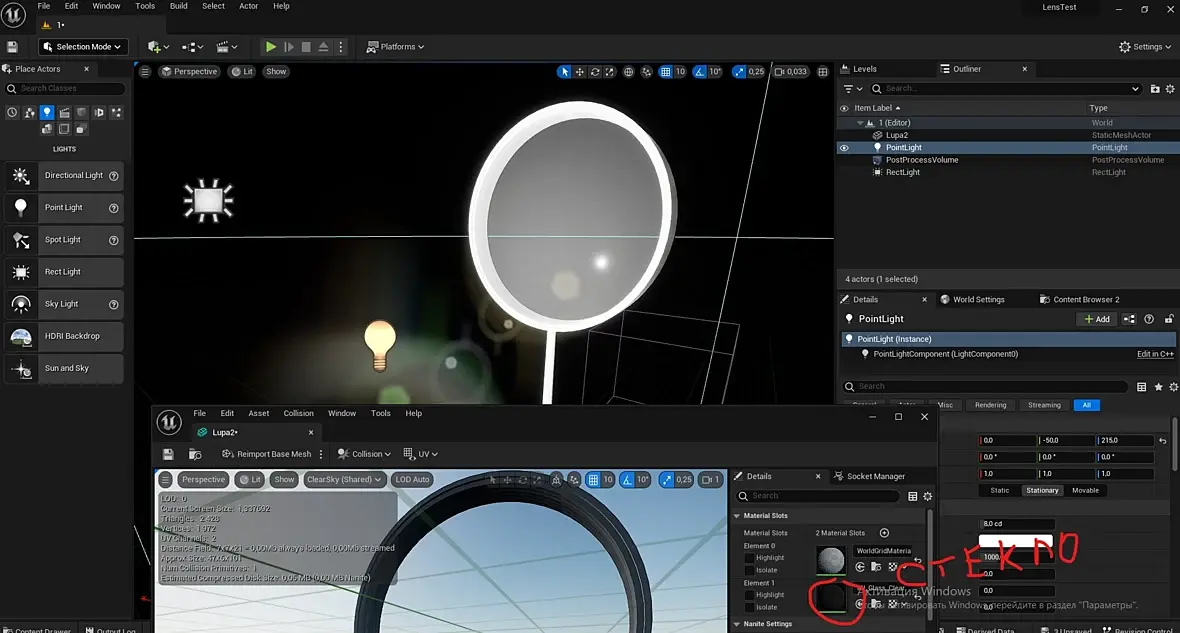Click the white light color swatch
Viewport: 1180px width, 633px height.
coord(1015,541)
